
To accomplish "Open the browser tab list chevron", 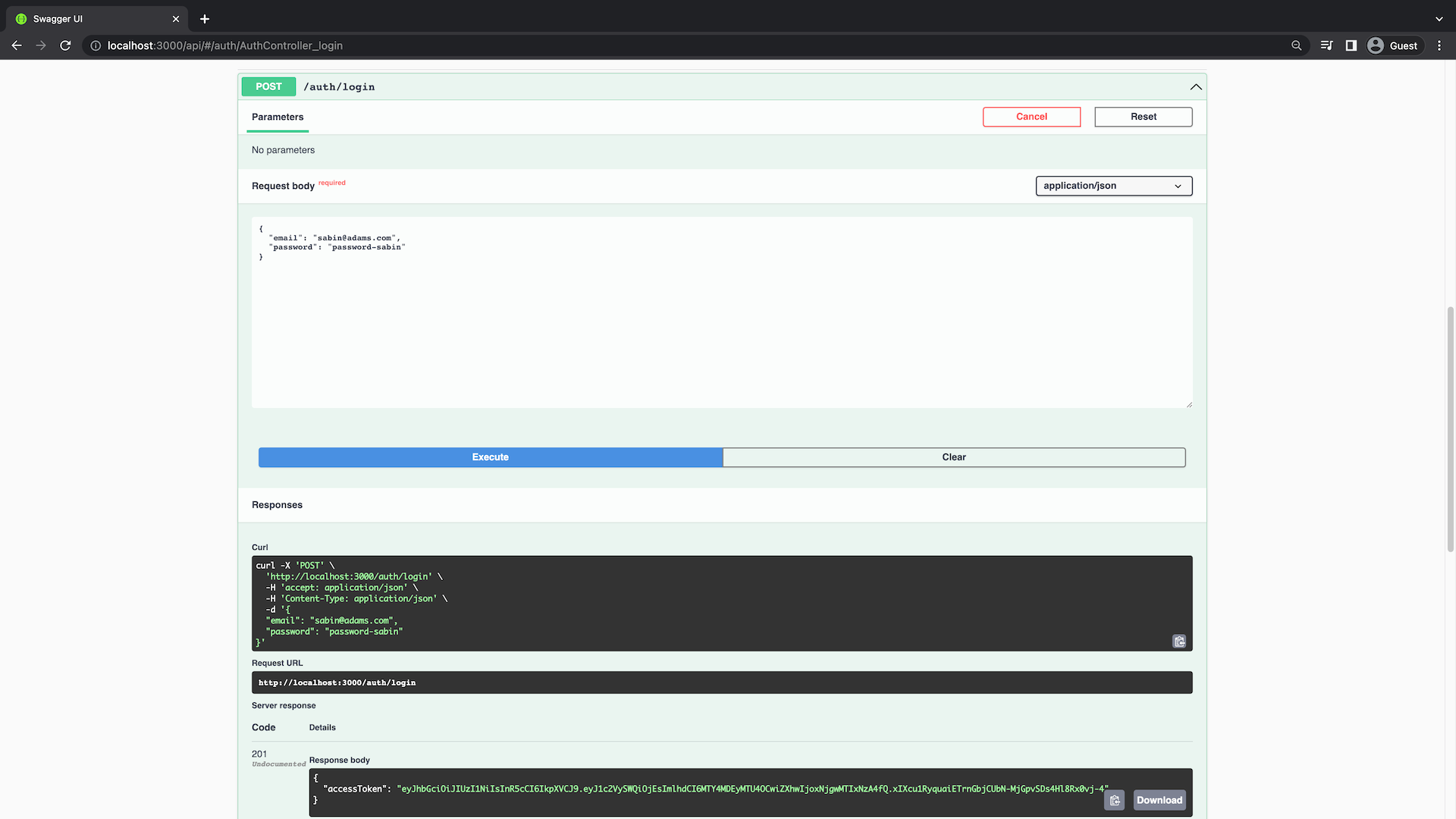I will [x=1438, y=18].
